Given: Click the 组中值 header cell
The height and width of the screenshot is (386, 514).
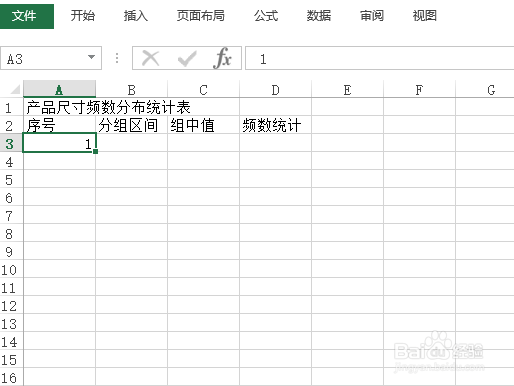Looking at the screenshot, I should pos(204,125).
